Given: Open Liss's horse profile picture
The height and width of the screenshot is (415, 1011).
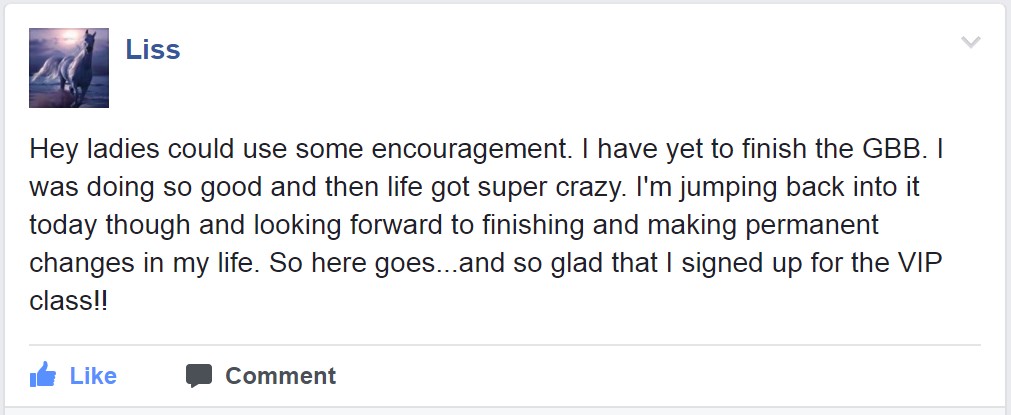Looking at the screenshot, I should pyautogui.click(x=69, y=67).
